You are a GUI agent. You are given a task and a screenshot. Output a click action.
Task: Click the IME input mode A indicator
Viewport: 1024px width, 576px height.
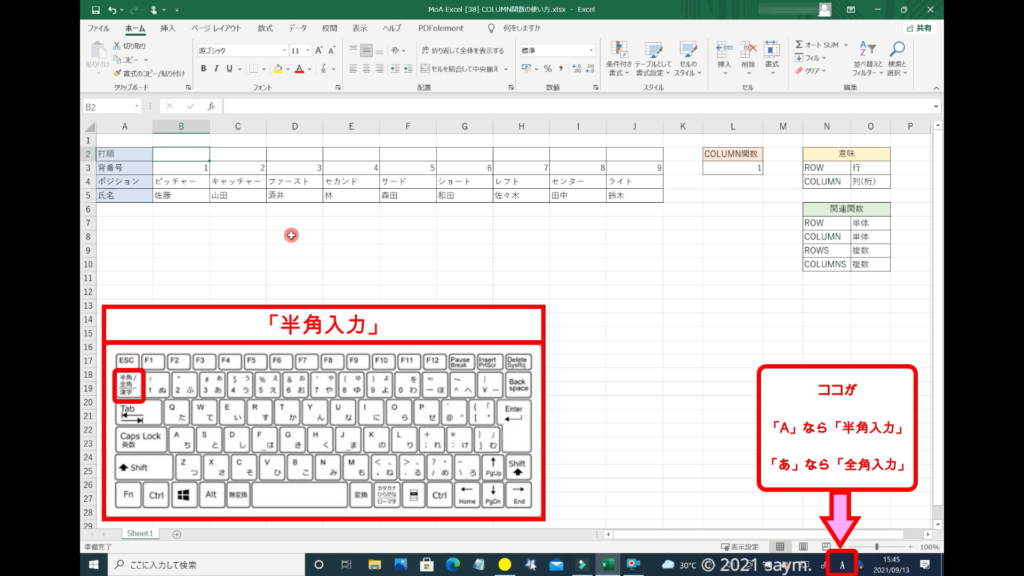(x=843, y=565)
